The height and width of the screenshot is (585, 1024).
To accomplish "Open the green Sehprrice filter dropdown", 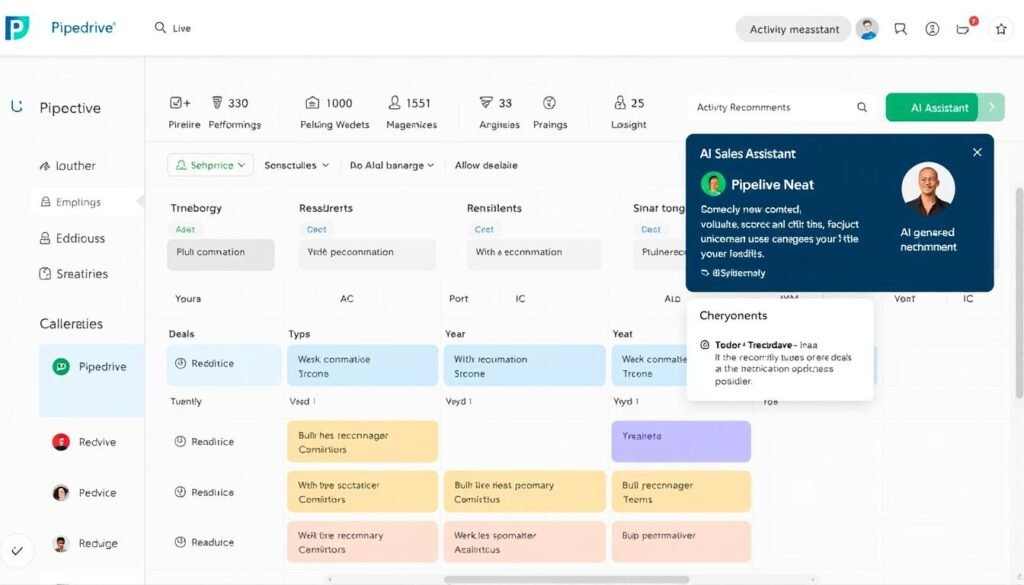I will 210,164.
